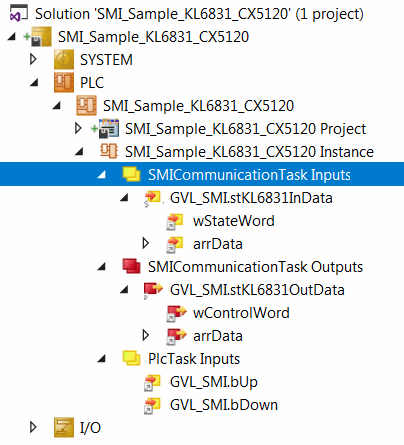Screen dimensions: 404x445
Task: Select the SMI_Sample_KL6831_CX5120 Project label
Action: (245, 129)
